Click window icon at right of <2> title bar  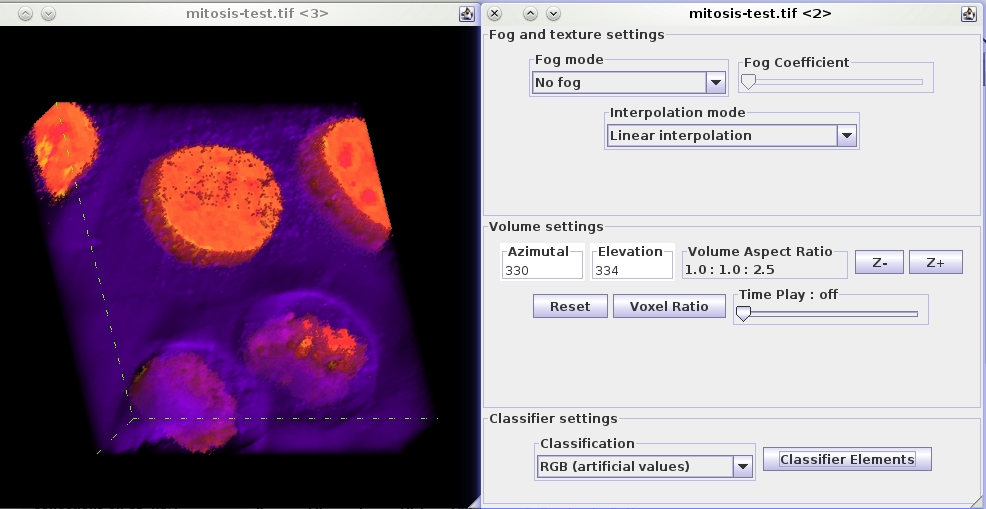click(x=968, y=13)
